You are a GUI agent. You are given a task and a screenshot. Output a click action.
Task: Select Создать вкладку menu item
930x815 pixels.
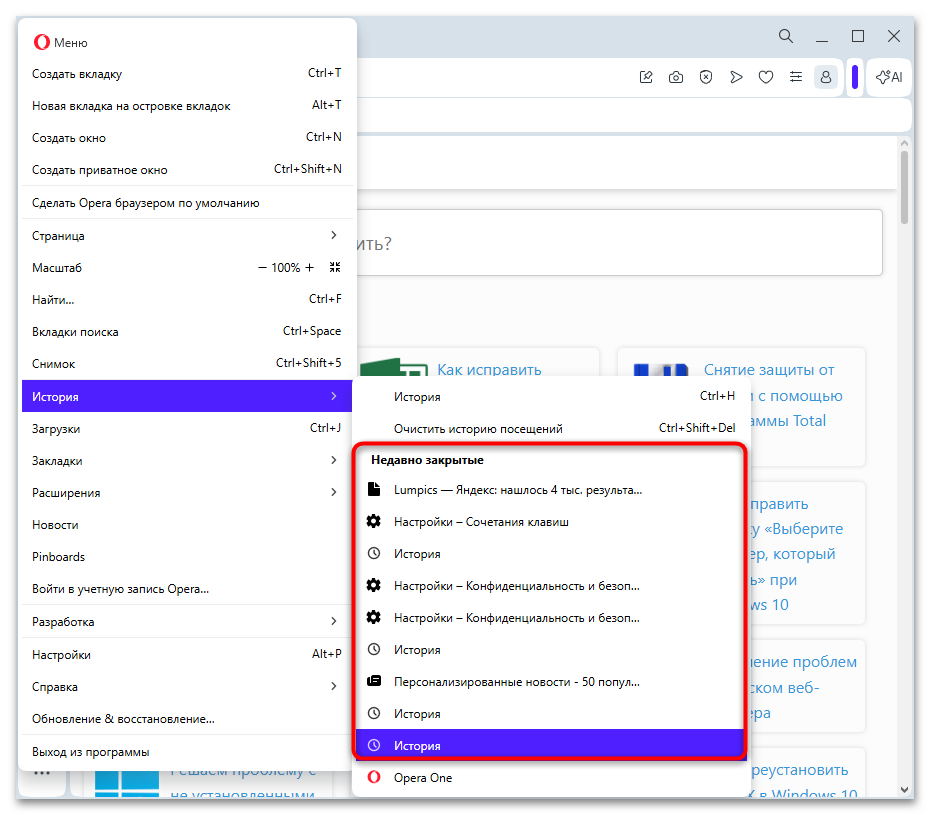coord(187,74)
